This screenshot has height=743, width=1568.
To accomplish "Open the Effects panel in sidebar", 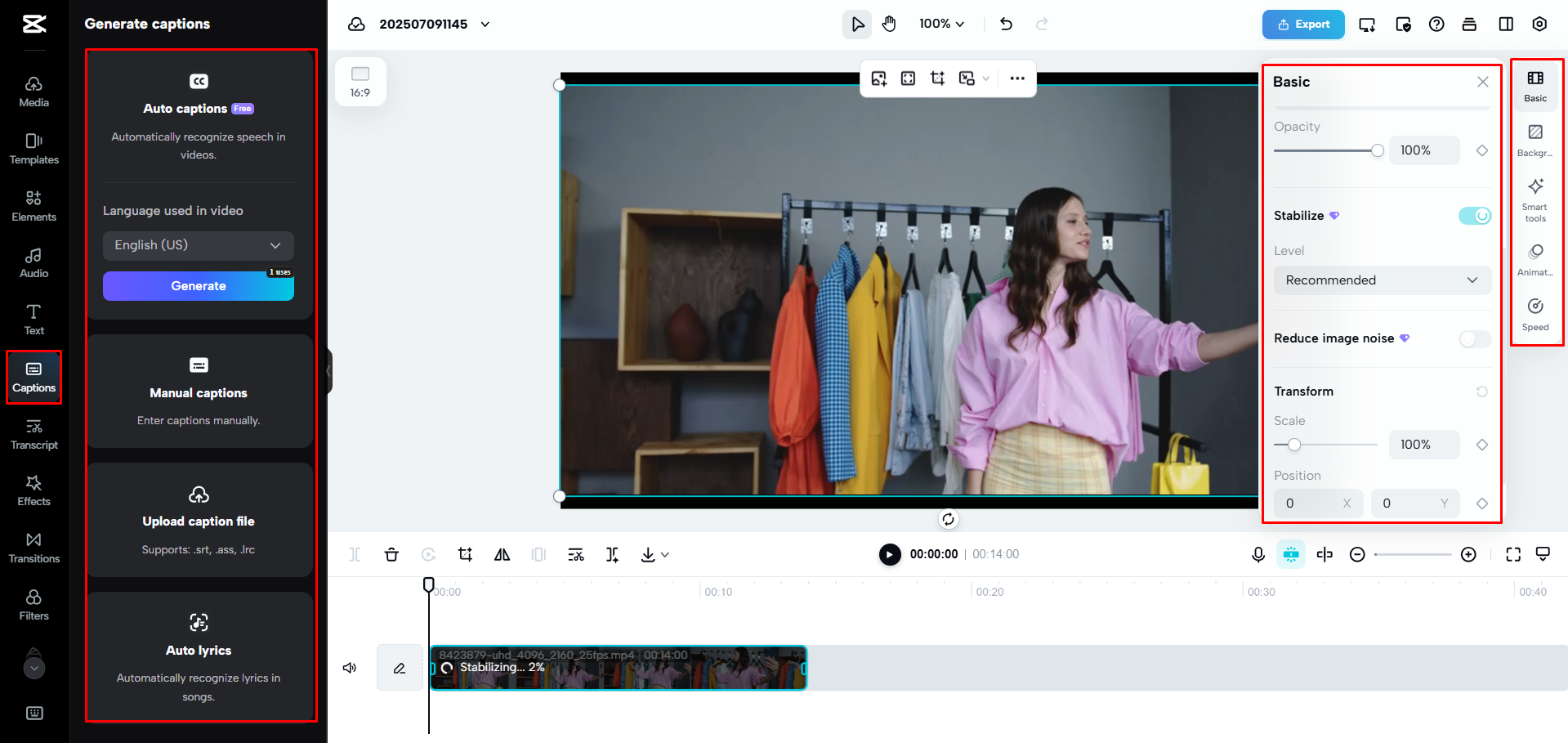I will (34, 490).
